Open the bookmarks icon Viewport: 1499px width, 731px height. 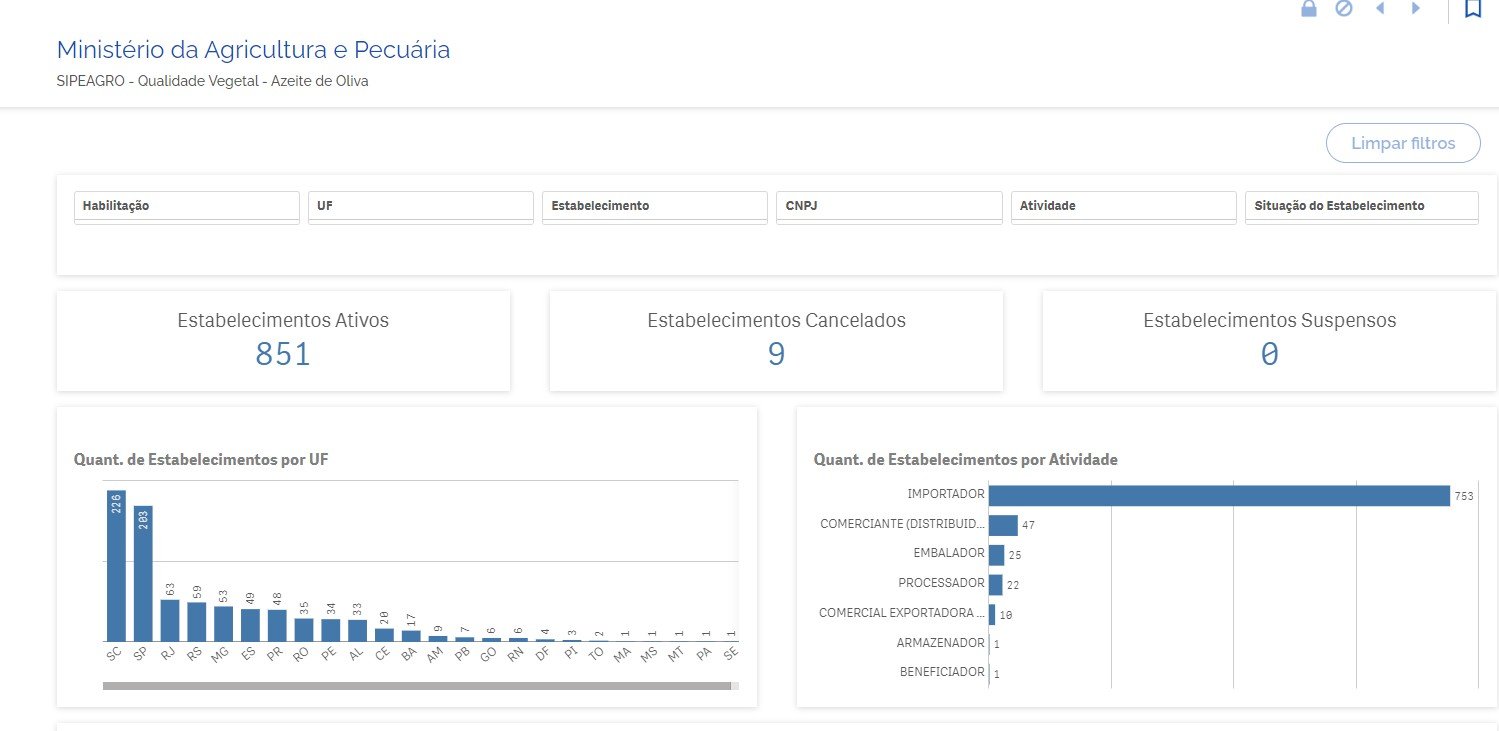[1472, 9]
